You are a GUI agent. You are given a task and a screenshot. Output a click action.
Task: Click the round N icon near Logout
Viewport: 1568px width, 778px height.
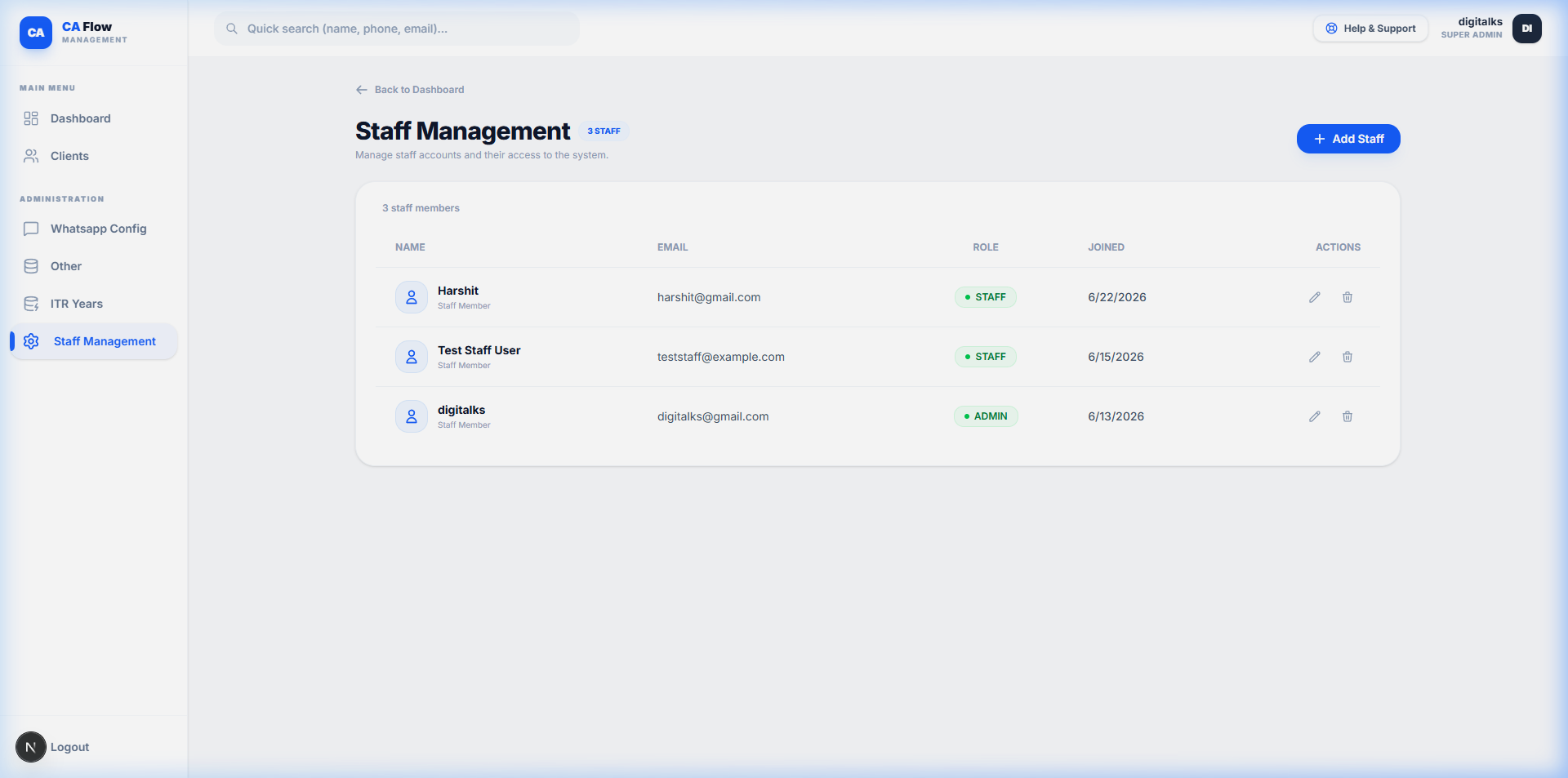pos(31,747)
